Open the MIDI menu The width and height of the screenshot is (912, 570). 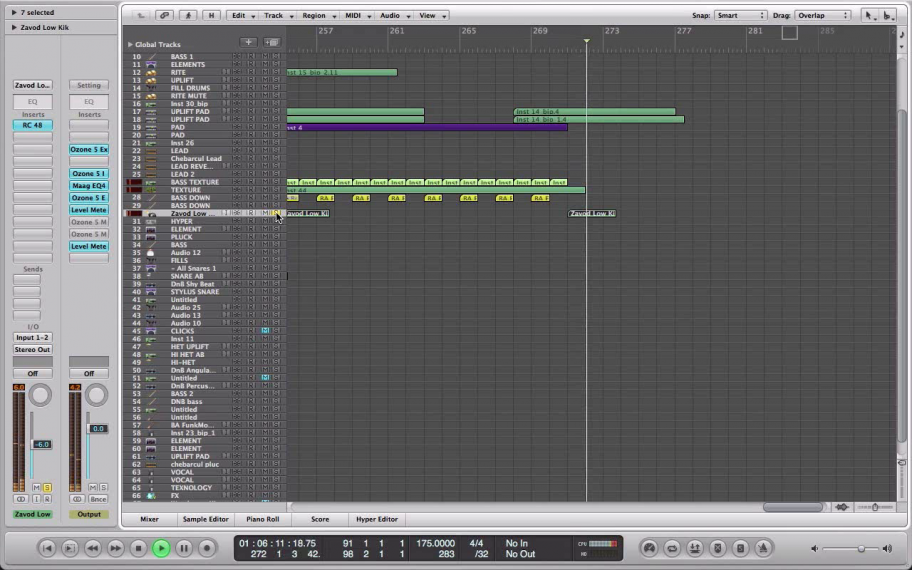(357, 16)
